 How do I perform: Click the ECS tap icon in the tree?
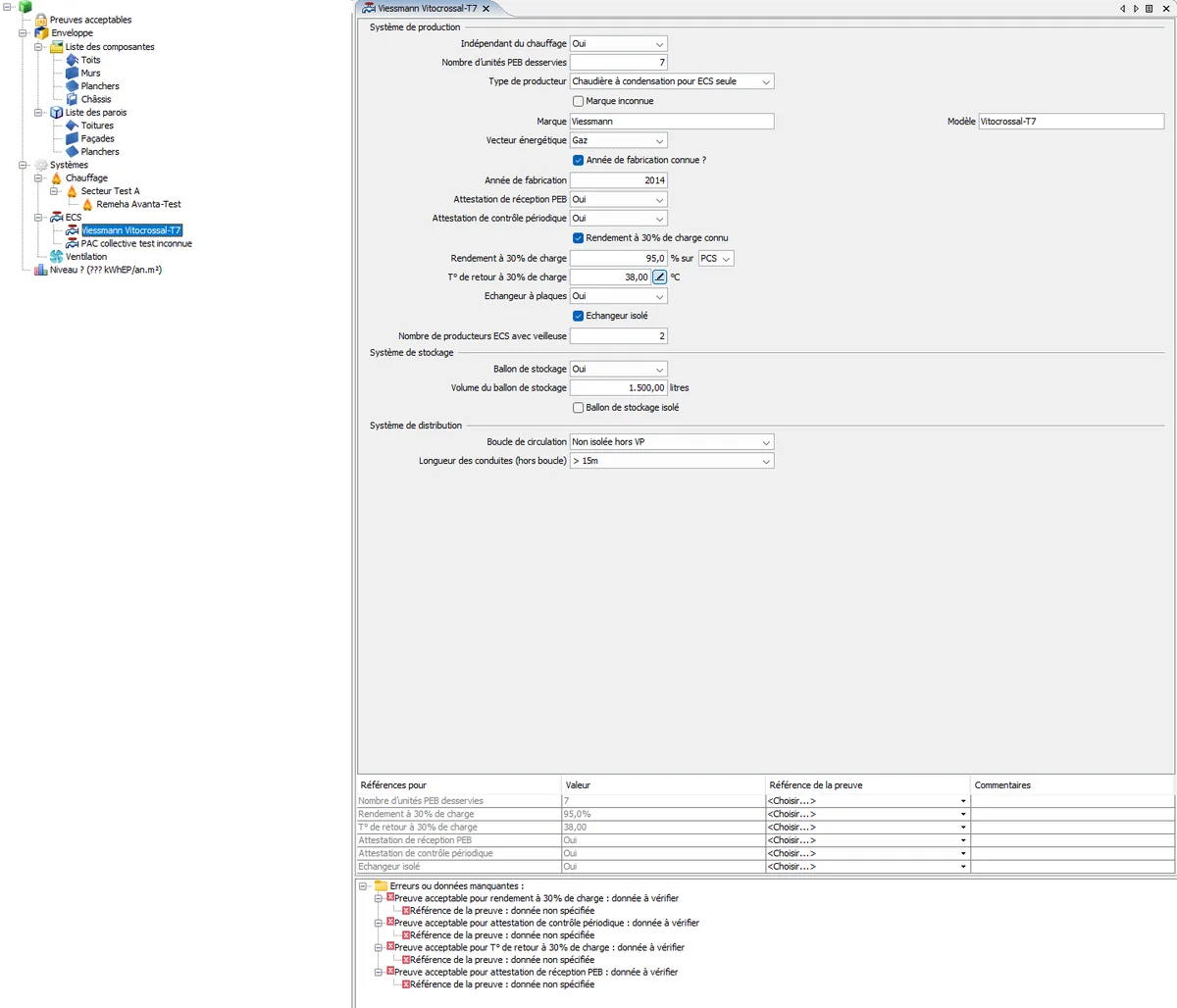(x=56, y=218)
